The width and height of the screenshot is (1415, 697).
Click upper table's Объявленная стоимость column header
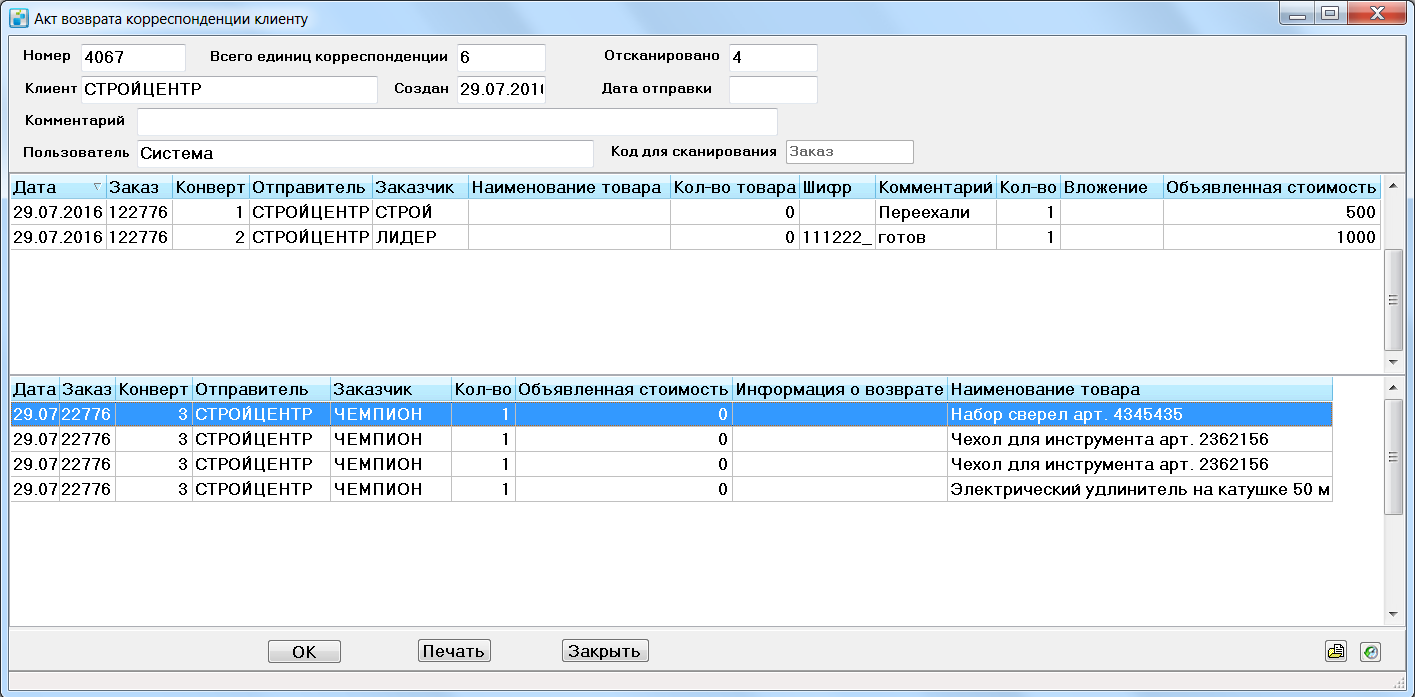1271,187
